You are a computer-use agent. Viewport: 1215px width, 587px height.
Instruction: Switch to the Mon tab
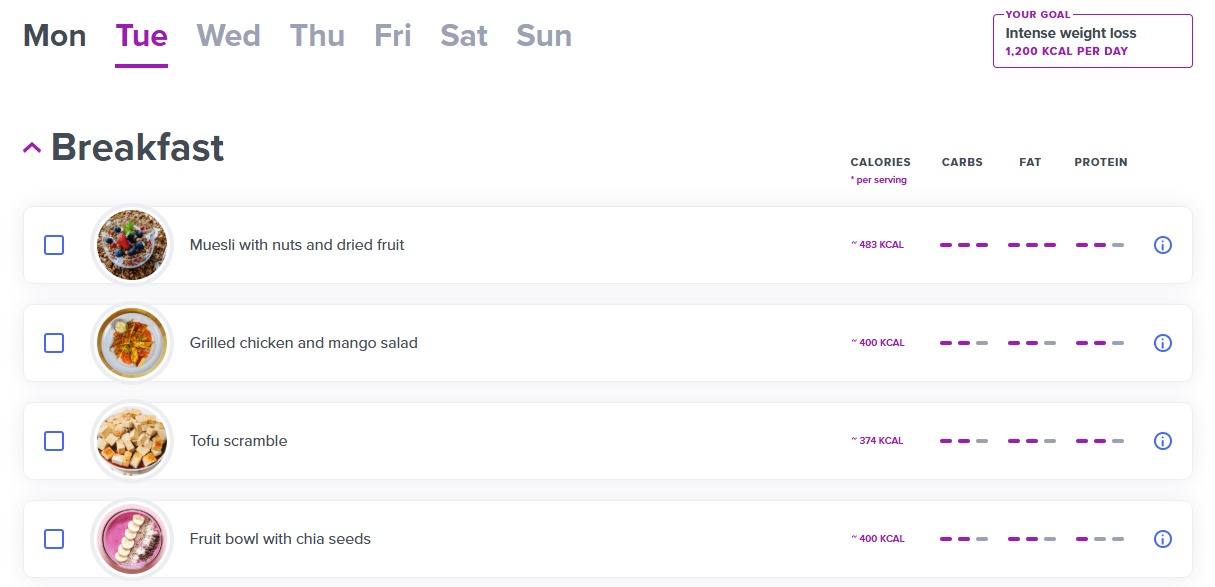[55, 36]
